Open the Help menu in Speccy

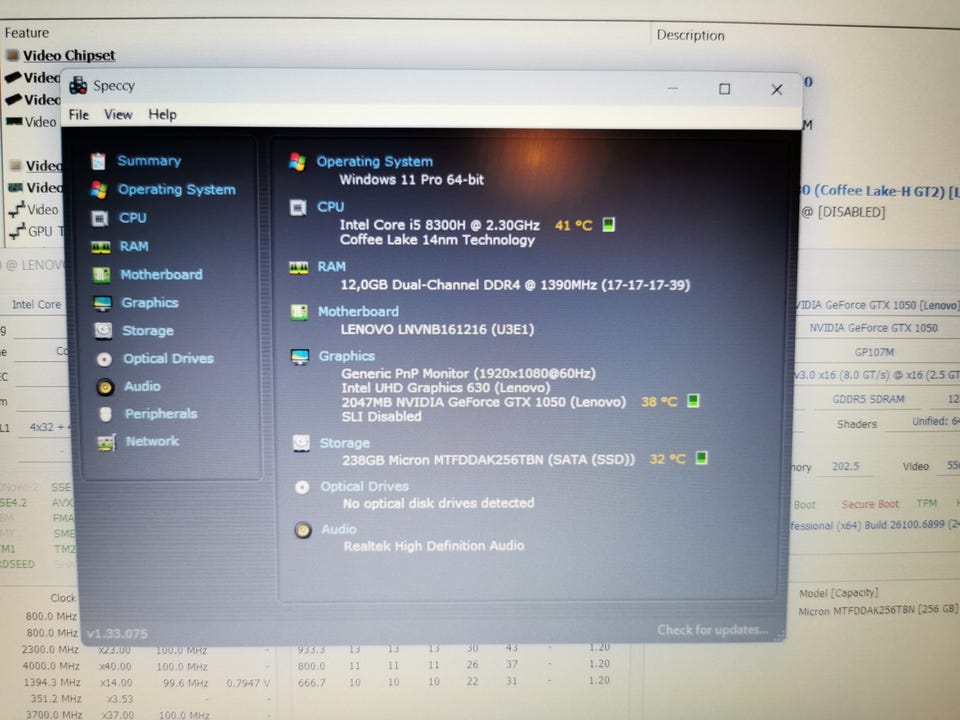162,114
